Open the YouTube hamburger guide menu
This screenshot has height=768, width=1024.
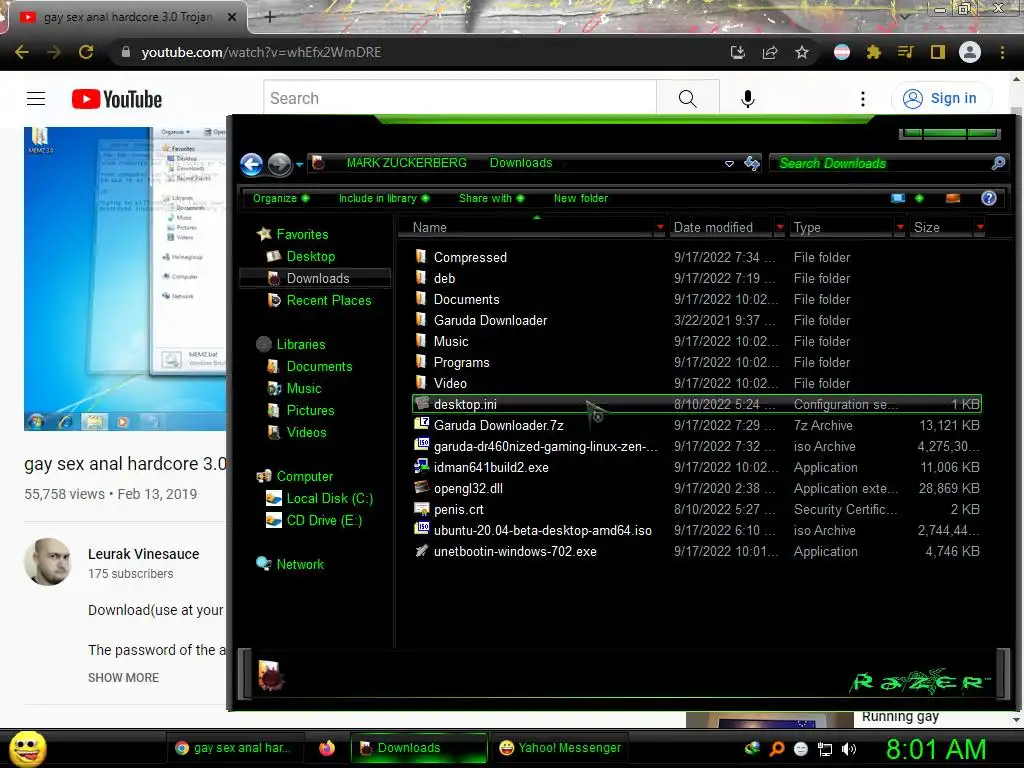pos(36,99)
